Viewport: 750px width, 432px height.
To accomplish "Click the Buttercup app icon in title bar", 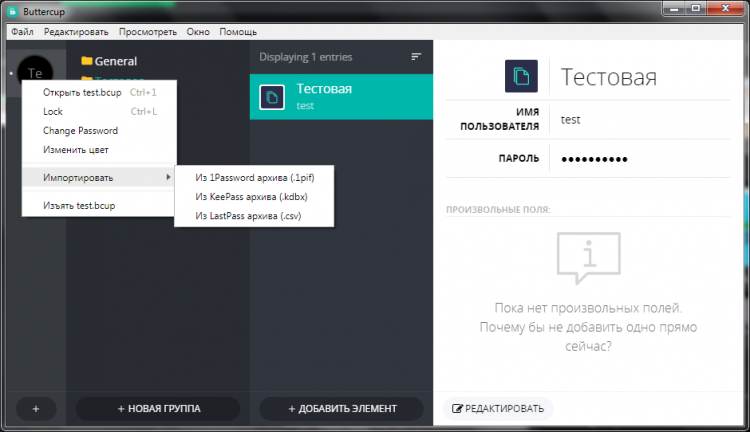I will point(13,11).
